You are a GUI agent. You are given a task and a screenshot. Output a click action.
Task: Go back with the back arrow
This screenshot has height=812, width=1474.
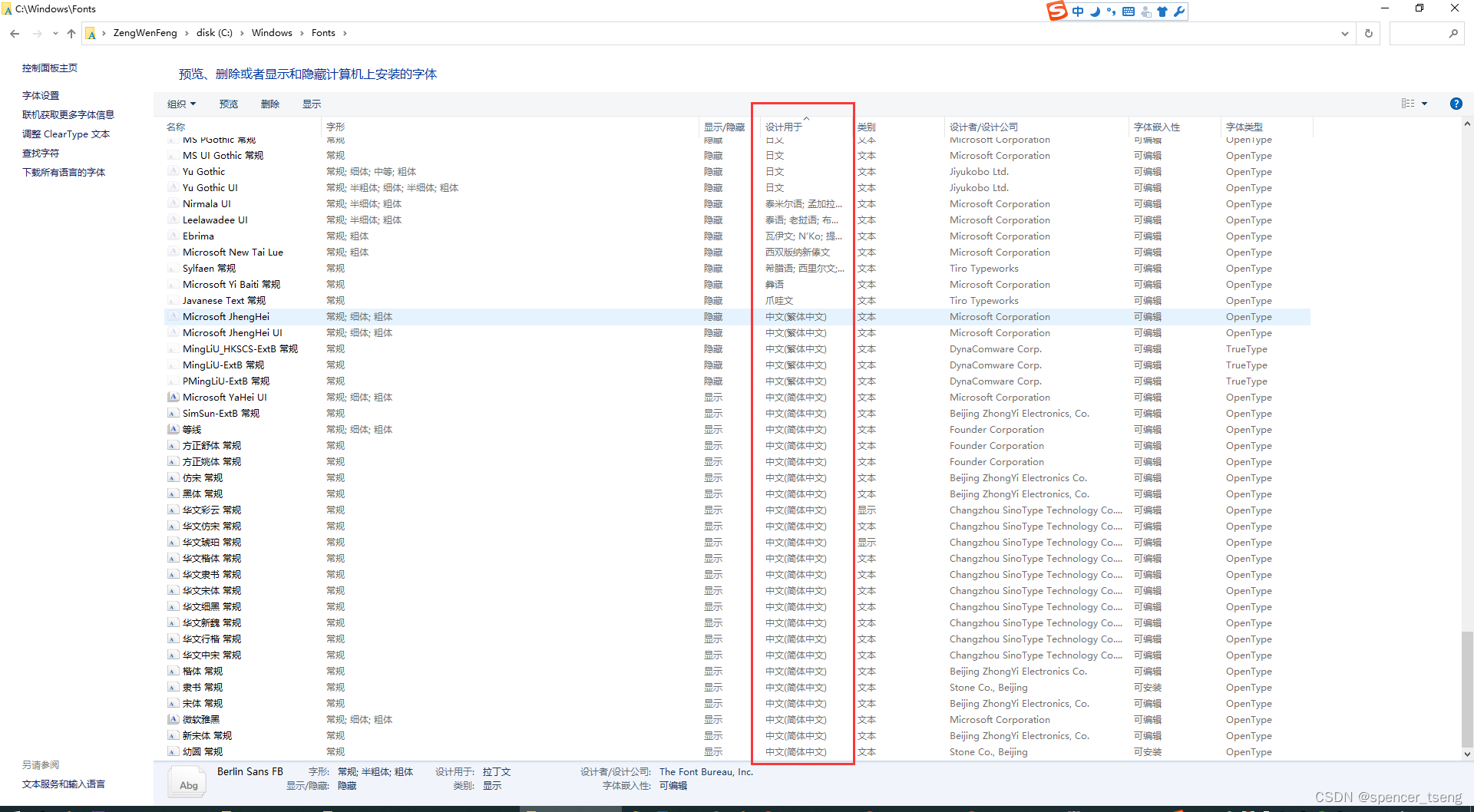(15, 33)
